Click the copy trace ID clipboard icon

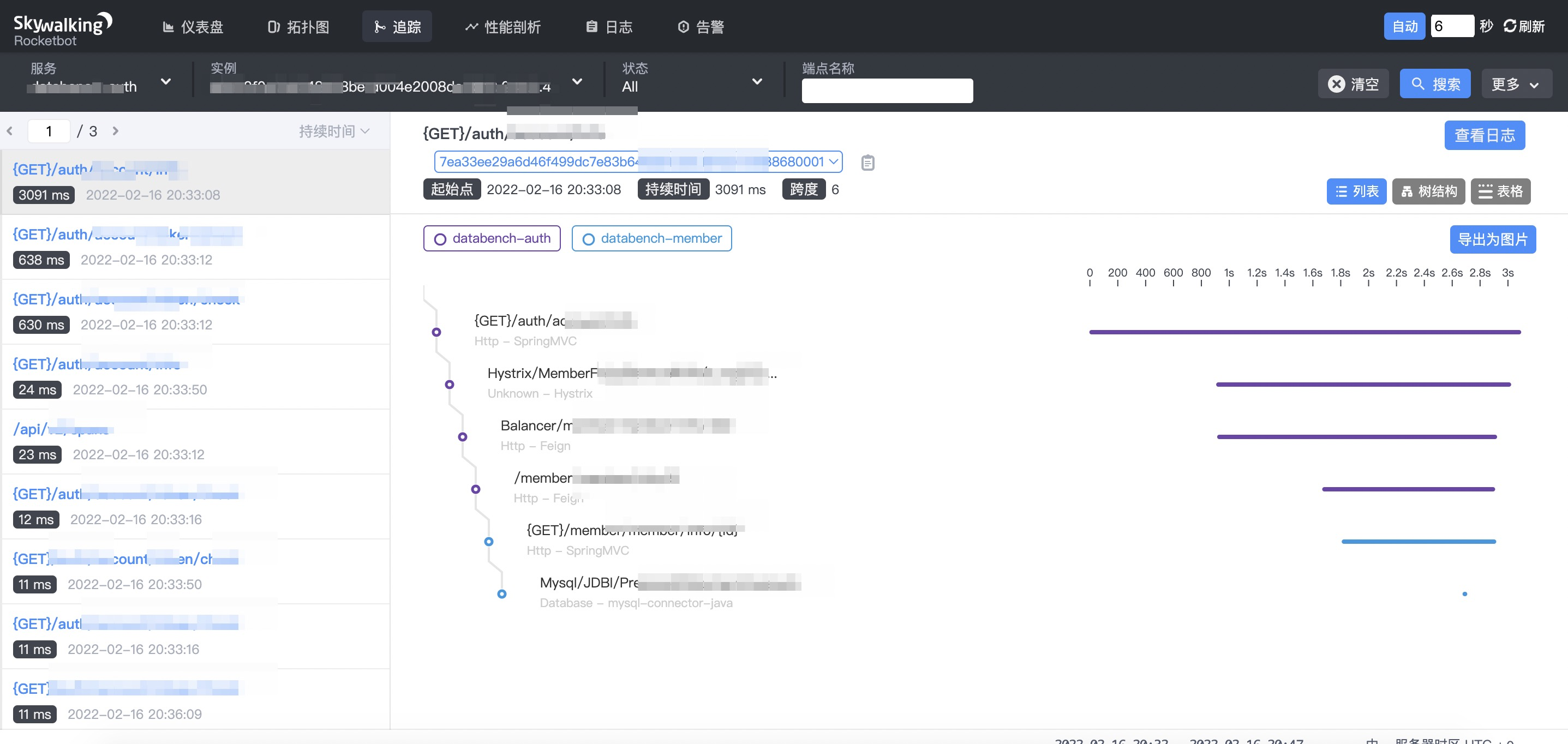(867, 163)
